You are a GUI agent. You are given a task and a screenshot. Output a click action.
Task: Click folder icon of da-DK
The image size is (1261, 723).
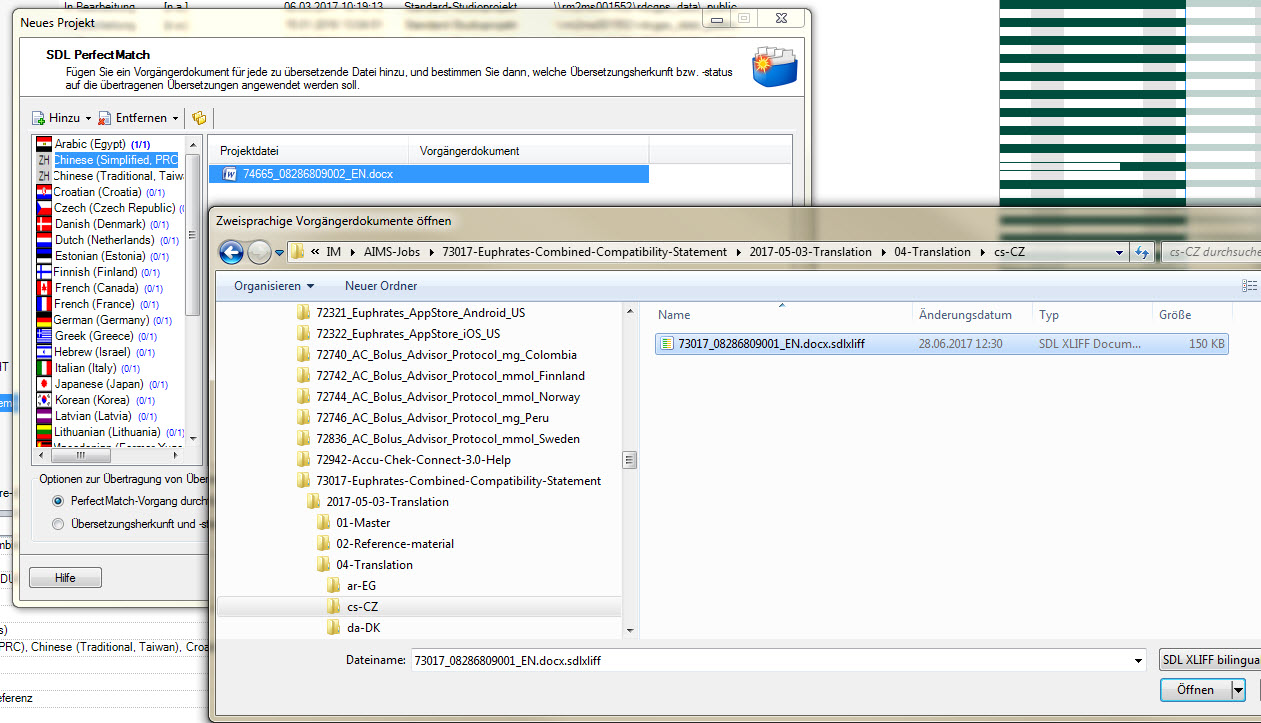[335, 628]
